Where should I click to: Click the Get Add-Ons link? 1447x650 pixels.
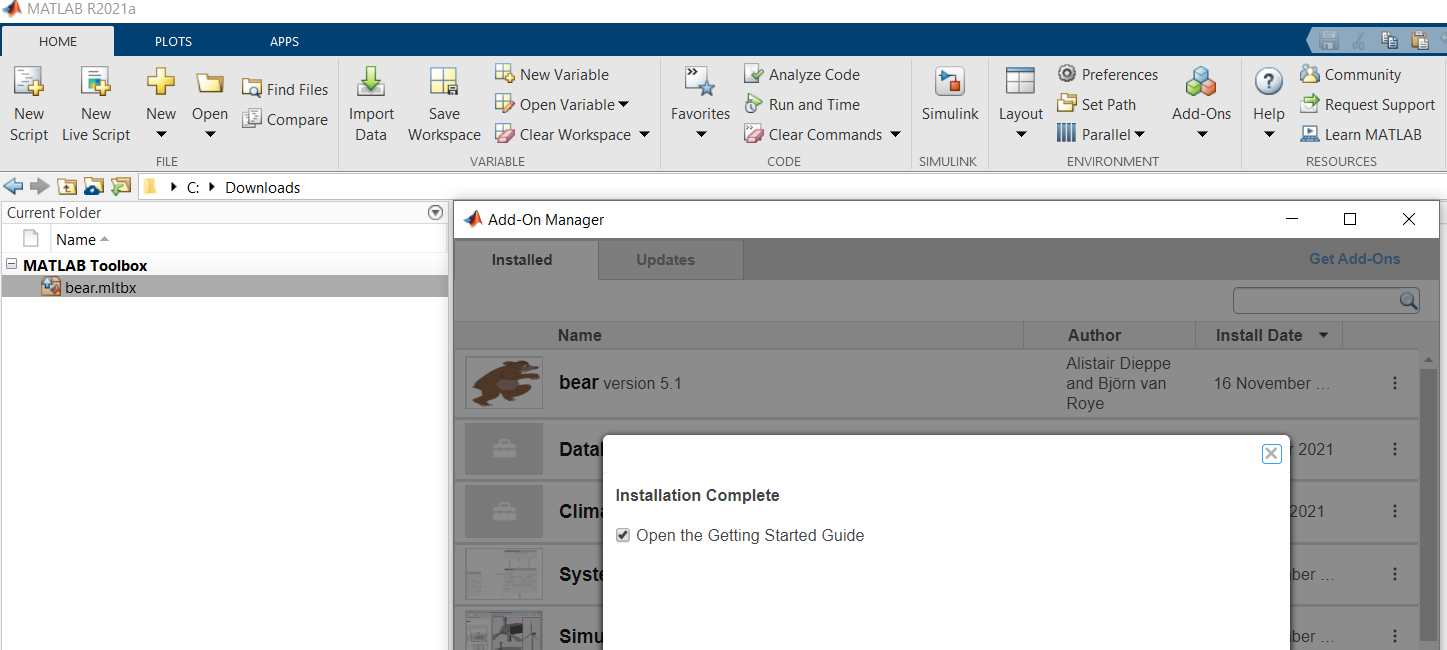pyautogui.click(x=1354, y=259)
